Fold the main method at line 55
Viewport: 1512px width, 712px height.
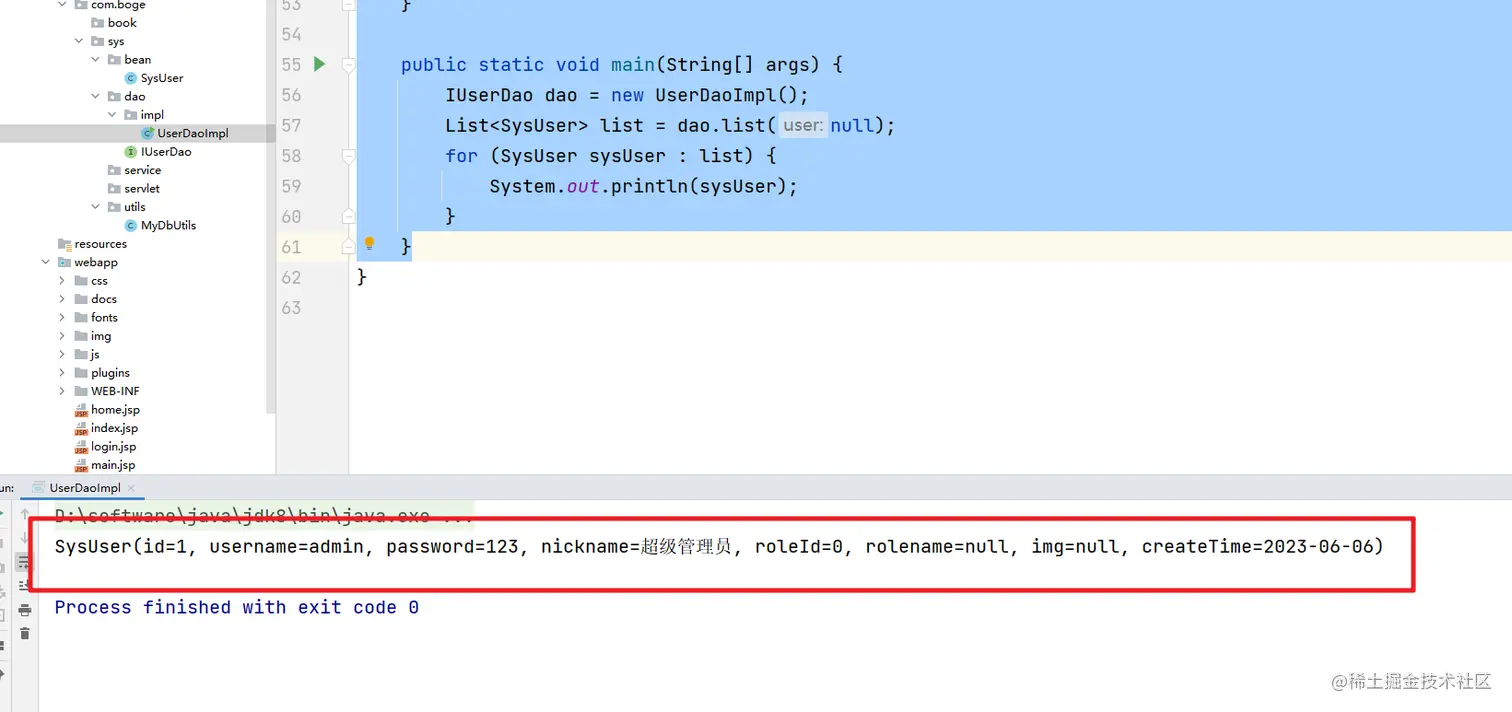pos(349,65)
